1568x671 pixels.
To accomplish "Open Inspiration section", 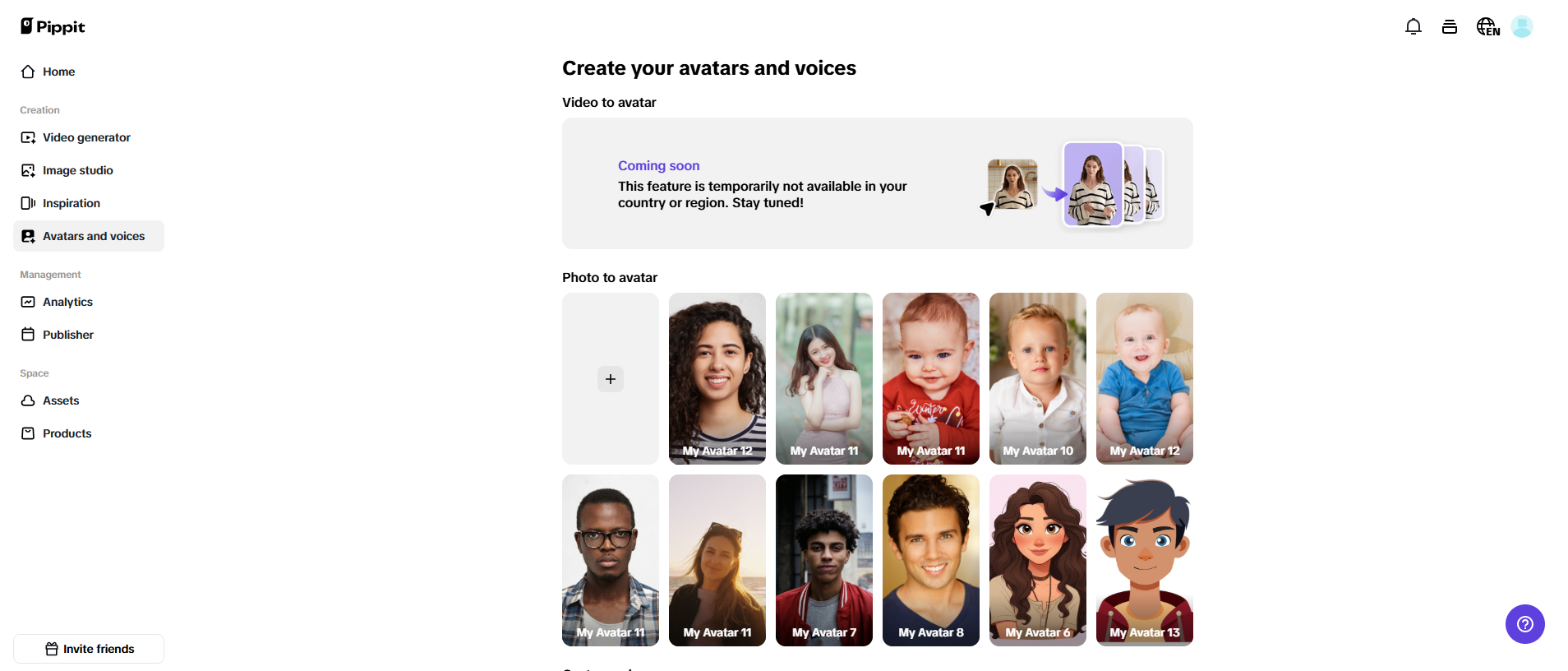I will click(71, 203).
